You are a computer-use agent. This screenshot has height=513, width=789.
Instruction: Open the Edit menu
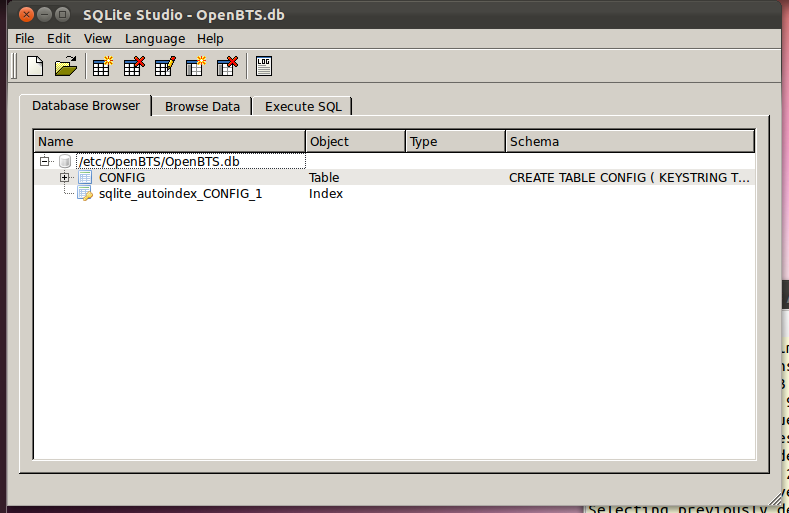[59, 38]
